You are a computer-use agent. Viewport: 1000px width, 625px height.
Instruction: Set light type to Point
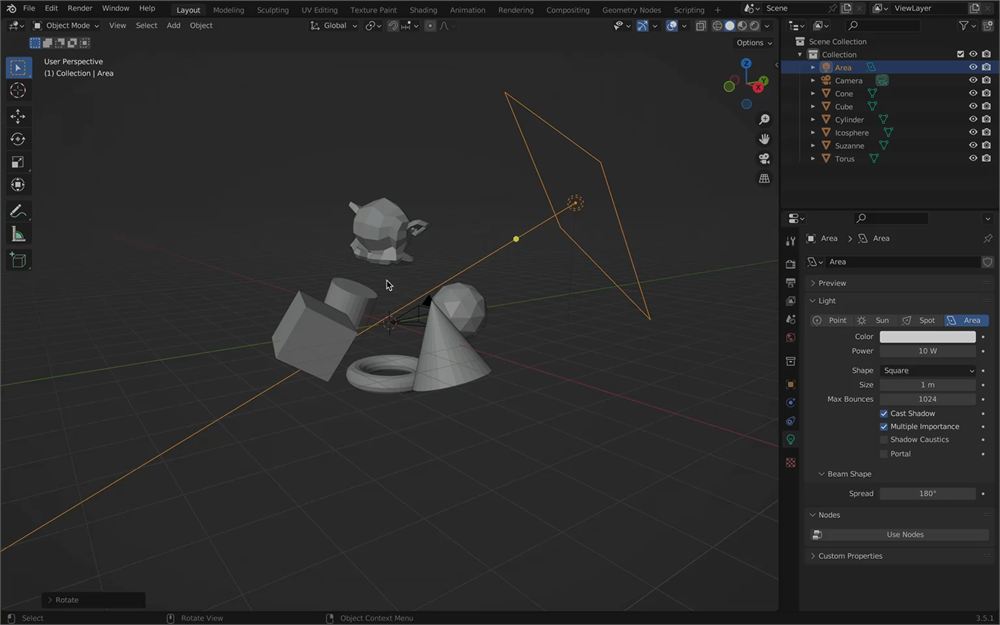[x=830, y=321]
